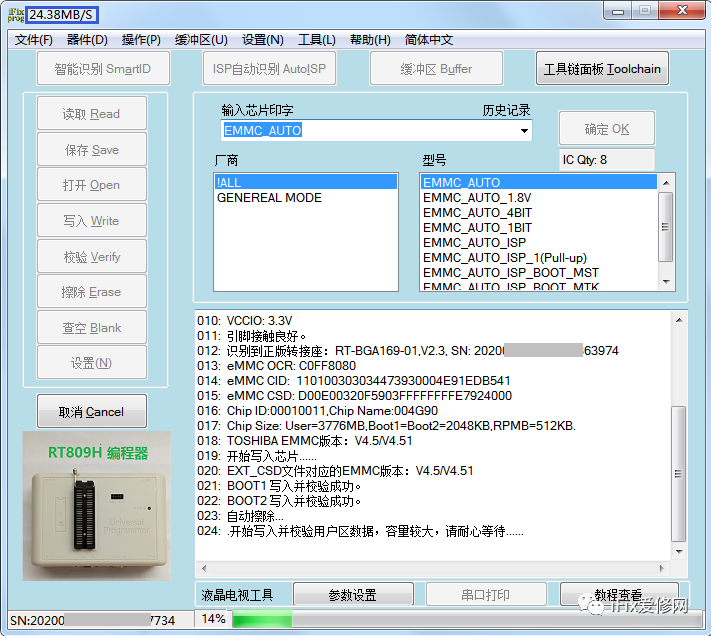711x636 pixels.
Task: Select EMMC_AUTO in the model list
Action: click(539, 182)
